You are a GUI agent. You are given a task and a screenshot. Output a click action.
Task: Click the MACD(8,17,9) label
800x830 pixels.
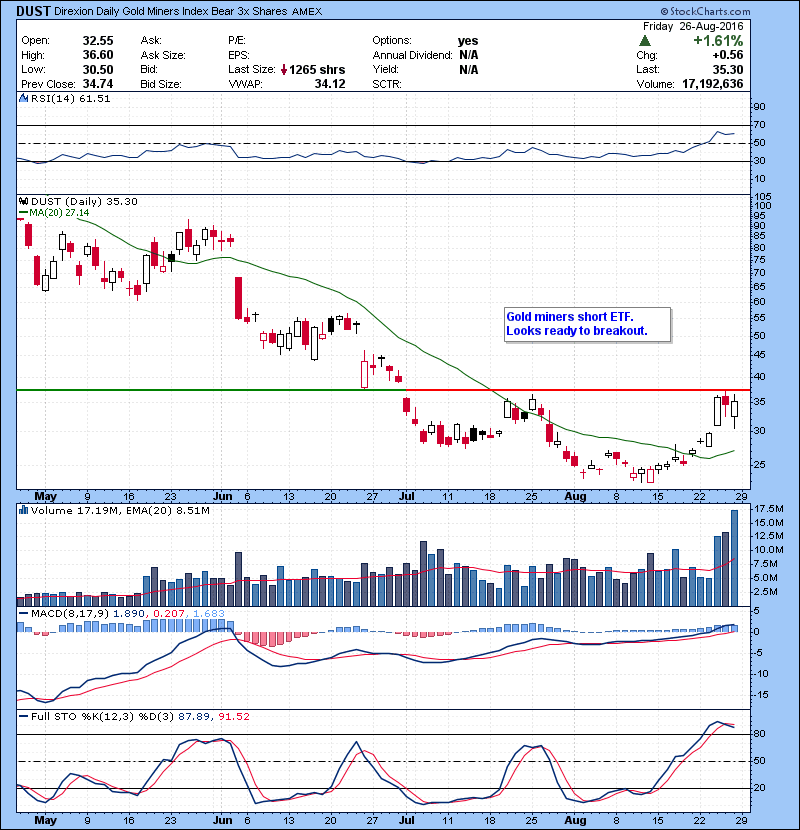pos(70,614)
